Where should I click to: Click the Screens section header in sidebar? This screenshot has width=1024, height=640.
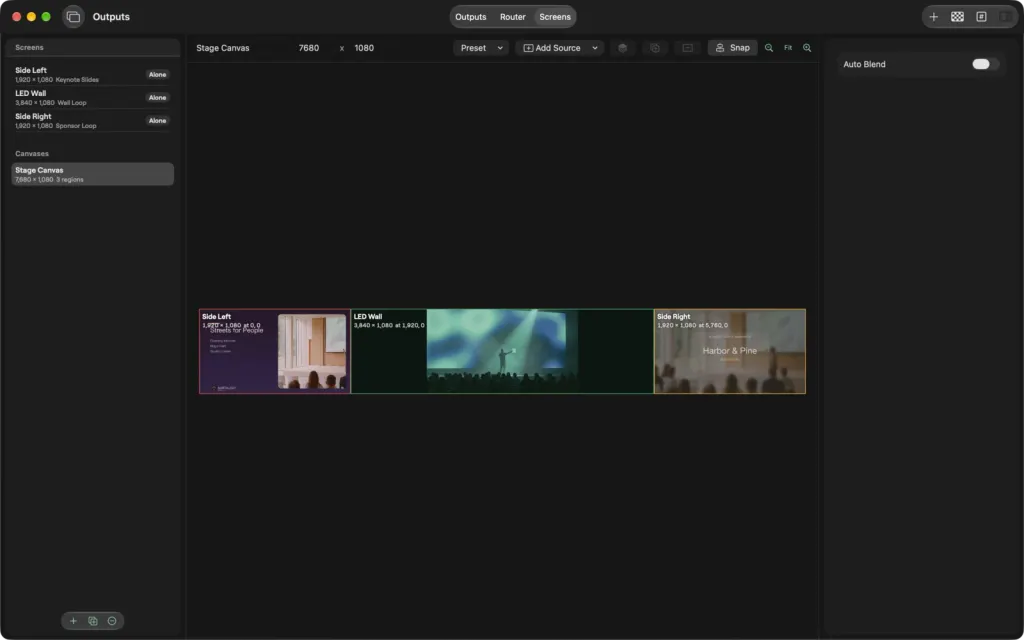click(29, 47)
